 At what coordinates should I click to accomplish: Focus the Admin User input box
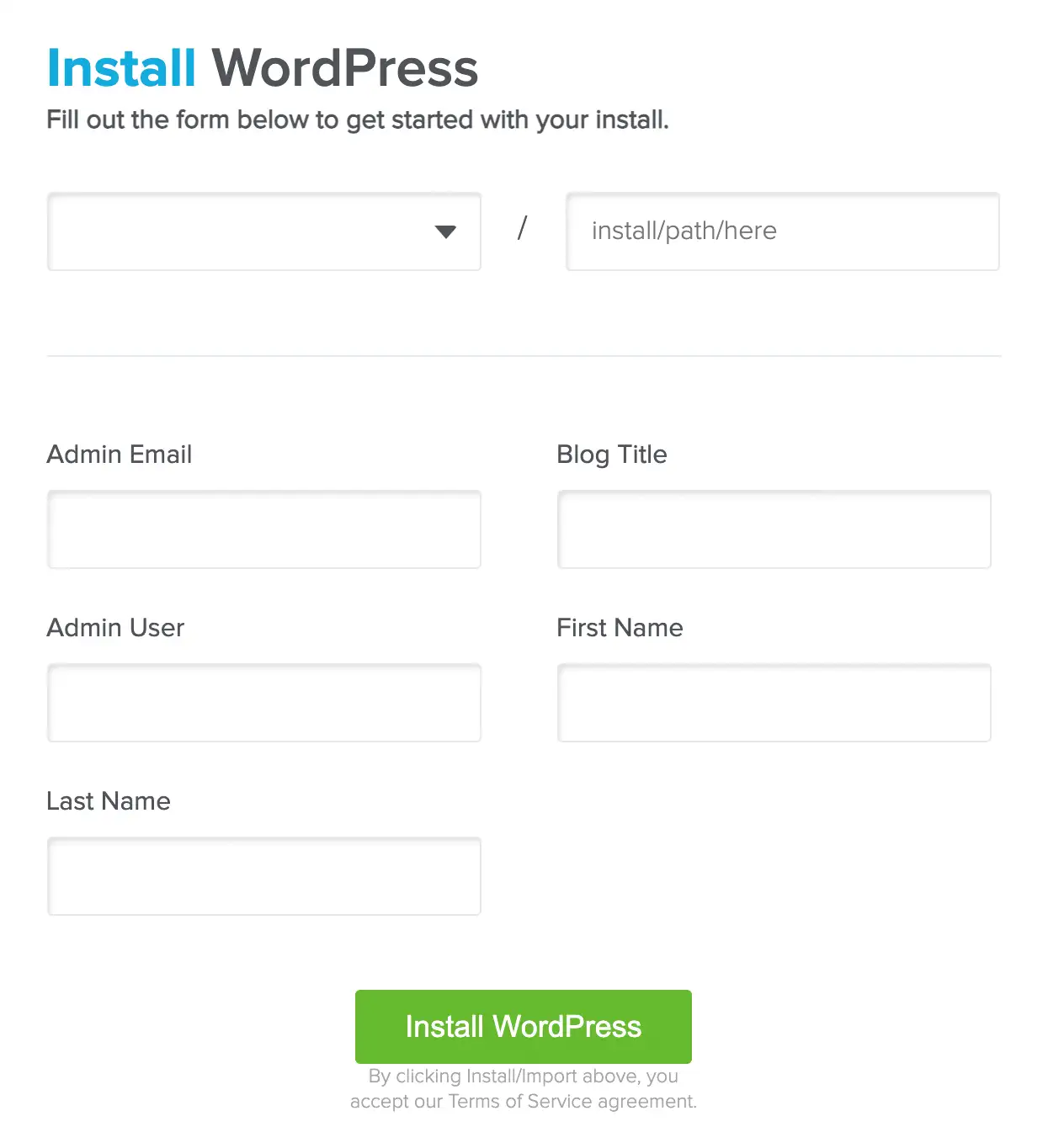264,703
